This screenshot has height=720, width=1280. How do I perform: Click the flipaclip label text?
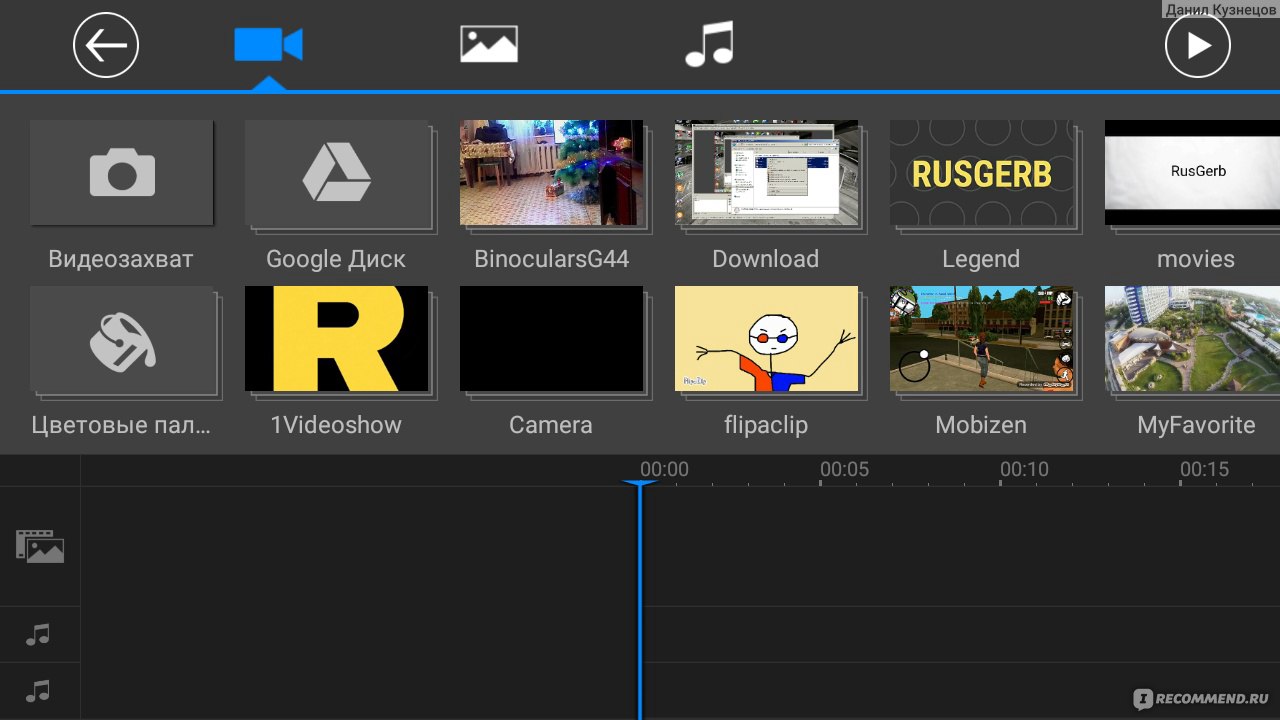[x=766, y=426]
